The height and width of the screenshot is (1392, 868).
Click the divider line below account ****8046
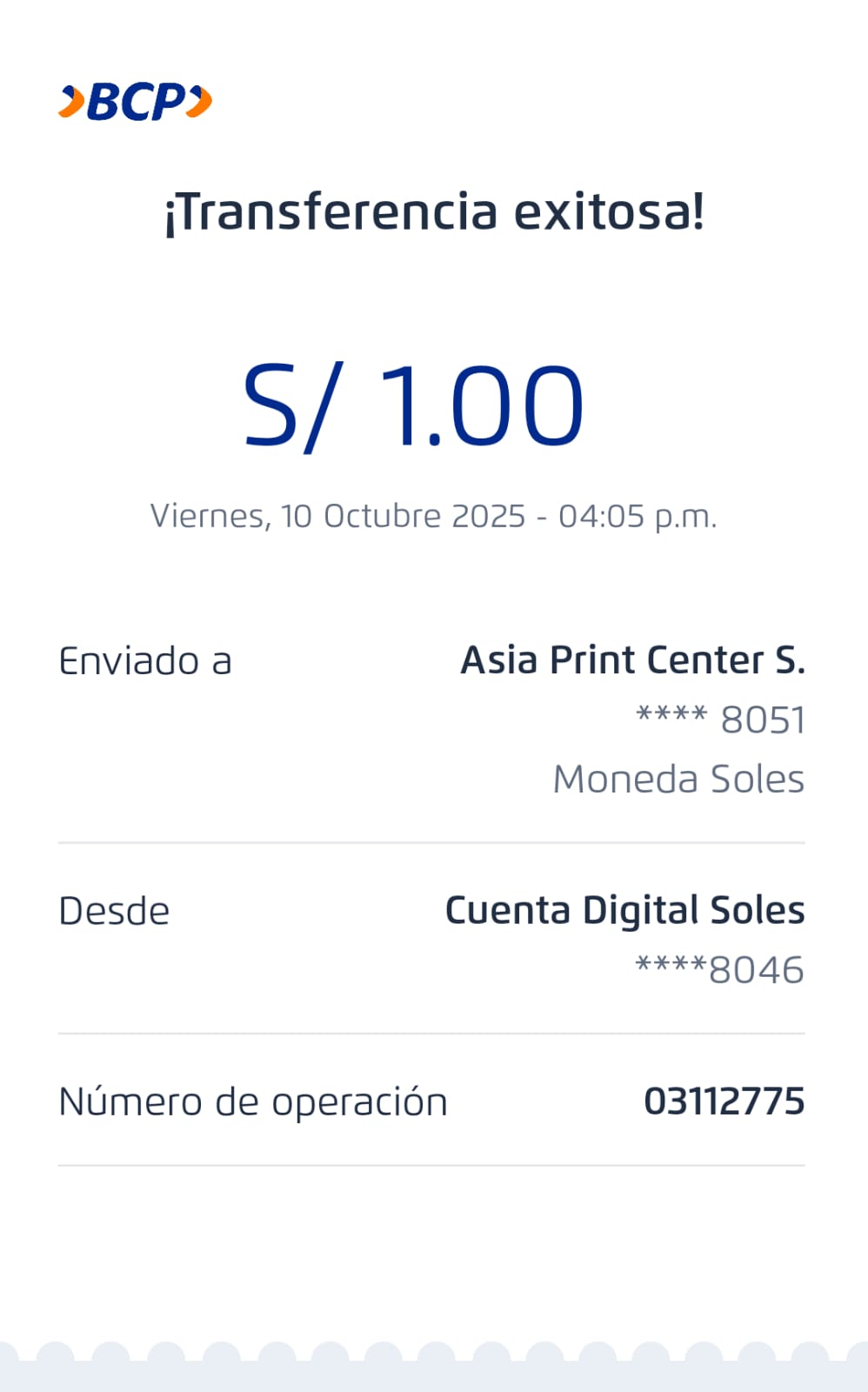(x=431, y=1034)
